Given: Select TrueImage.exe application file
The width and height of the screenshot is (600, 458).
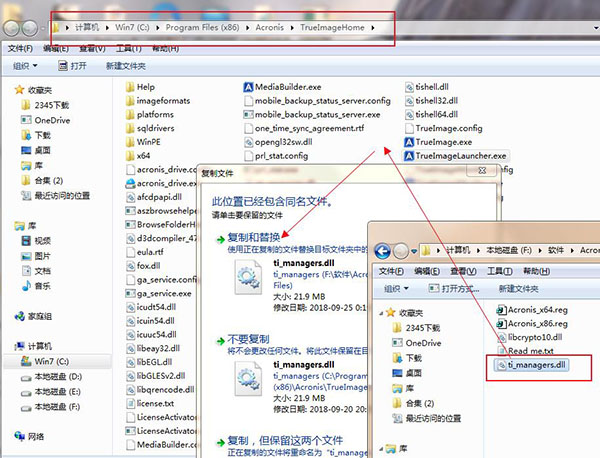Looking at the screenshot, I should (x=439, y=142).
